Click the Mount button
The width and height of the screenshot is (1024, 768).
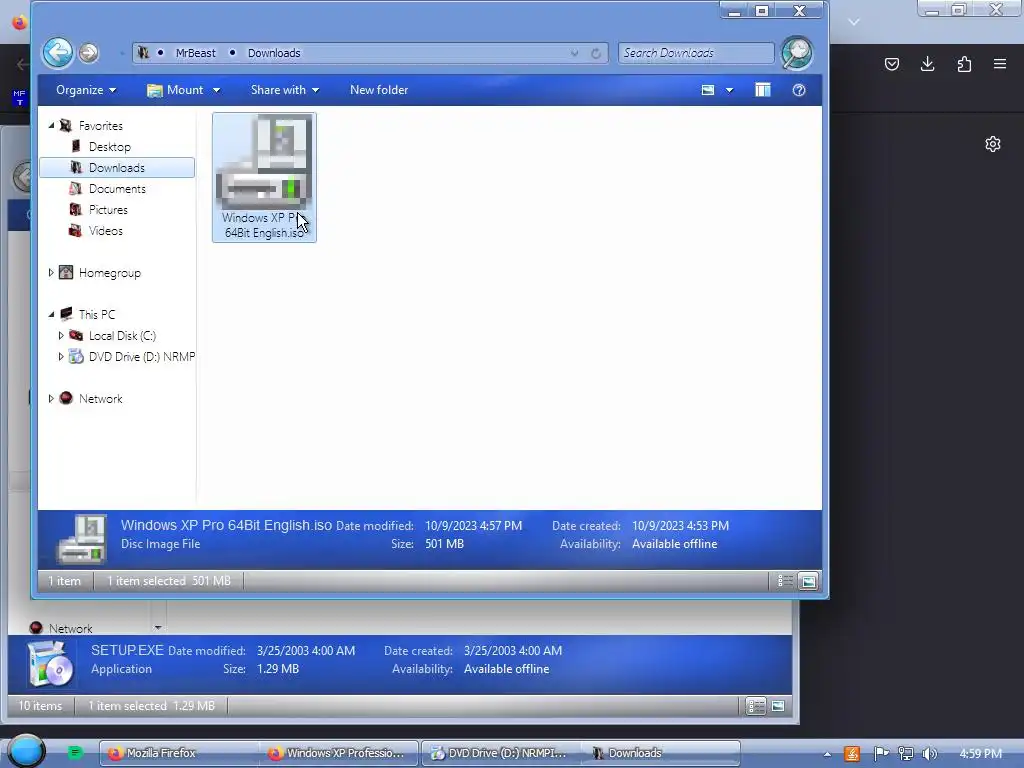tap(176, 90)
